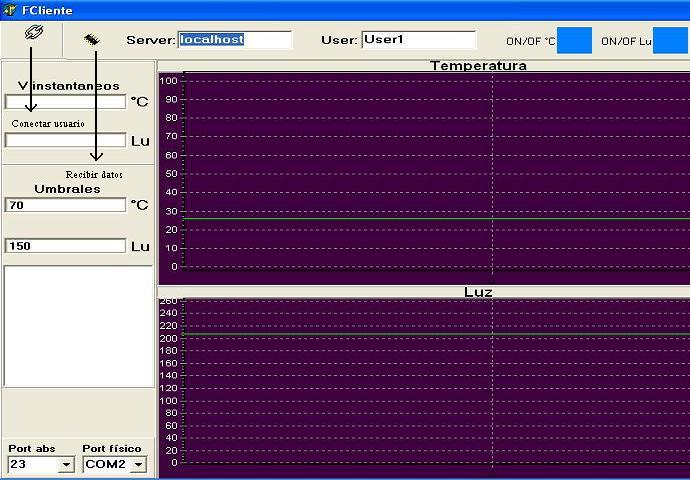
Task: Open the Port físico dropdown arrow
Action: [139, 464]
